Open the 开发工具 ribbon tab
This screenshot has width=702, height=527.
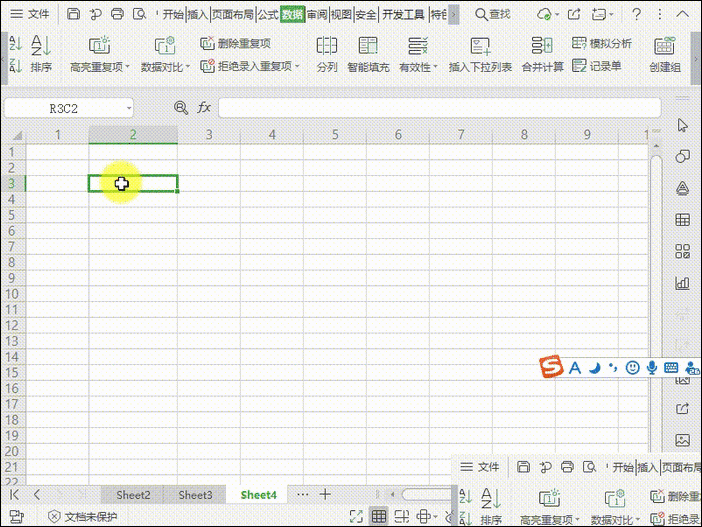click(403, 14)
